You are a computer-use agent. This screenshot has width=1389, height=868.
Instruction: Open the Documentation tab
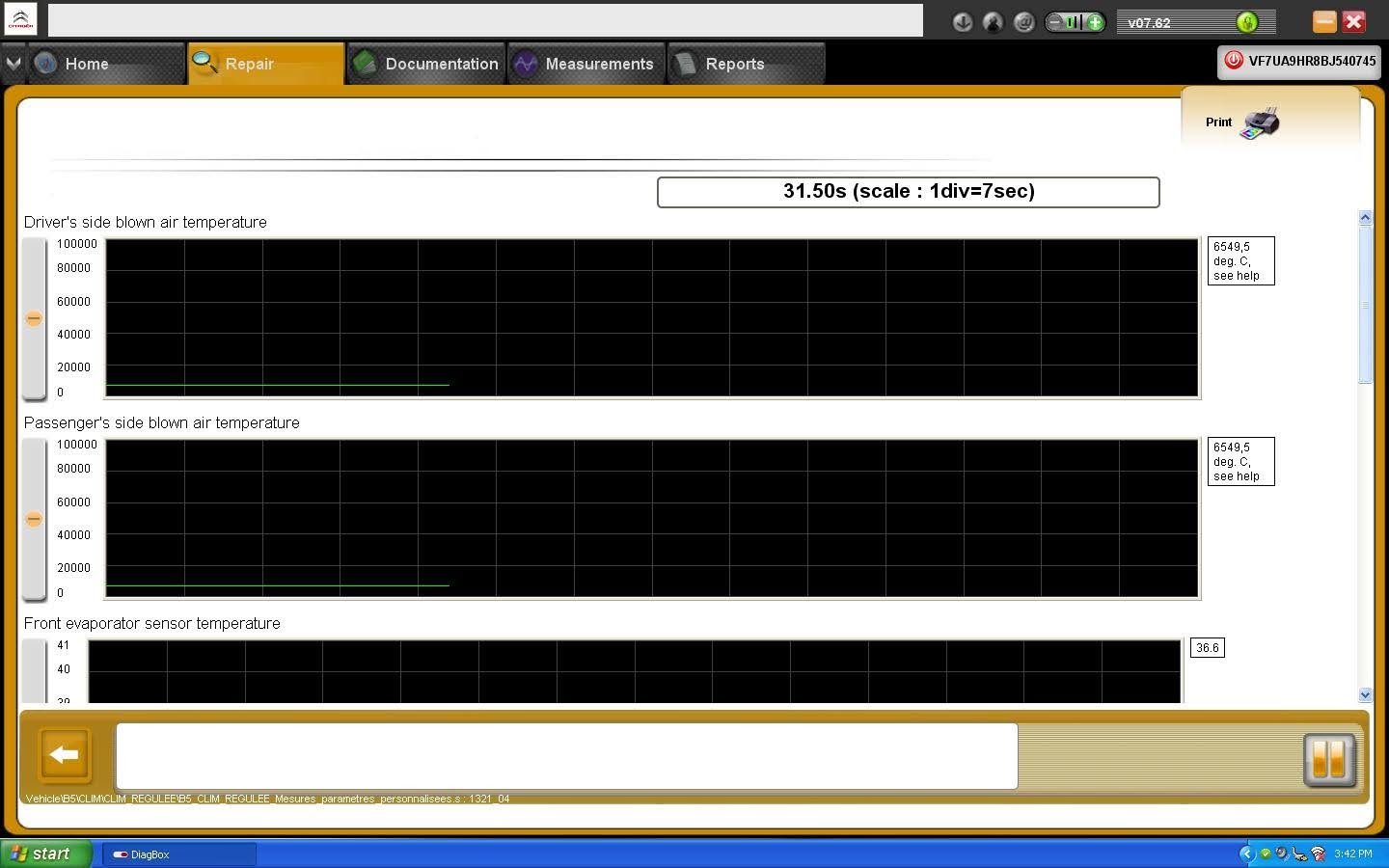pyautogui.click(x=426, y=64)
